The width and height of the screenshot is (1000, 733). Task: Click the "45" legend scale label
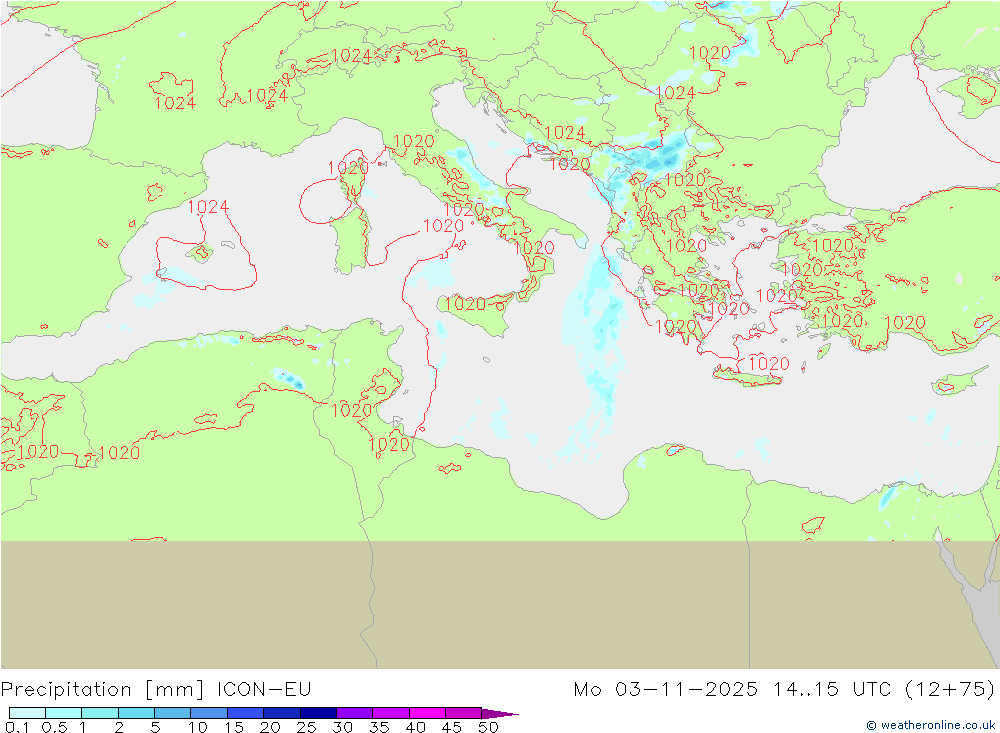coord(452,727)
